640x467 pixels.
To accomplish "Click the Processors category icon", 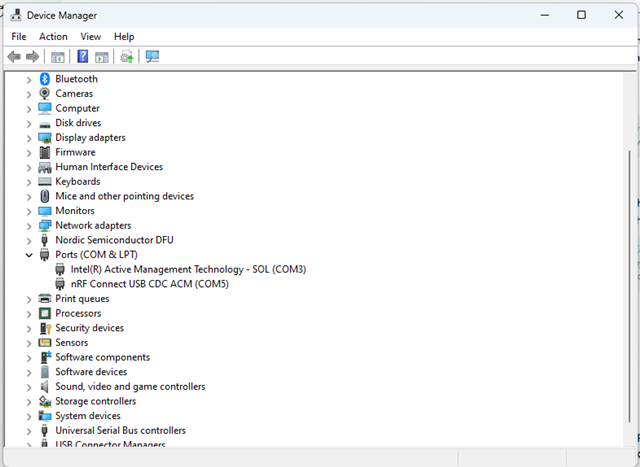I will pyautogui.click(x=45, y=313).
